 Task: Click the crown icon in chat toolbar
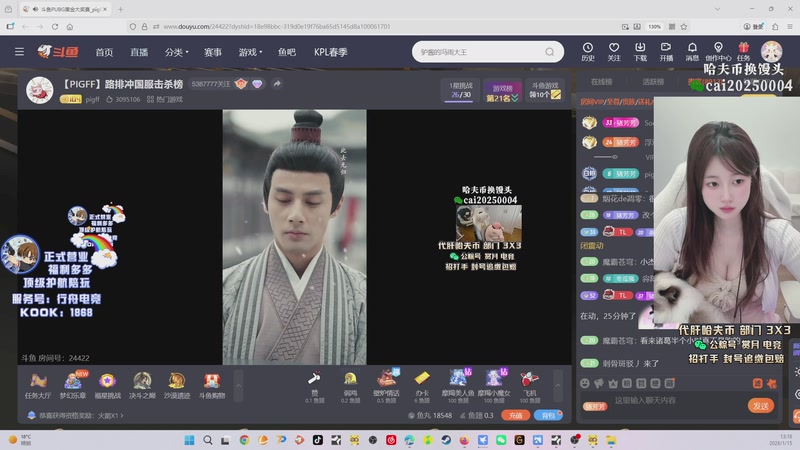pos(613,383)
